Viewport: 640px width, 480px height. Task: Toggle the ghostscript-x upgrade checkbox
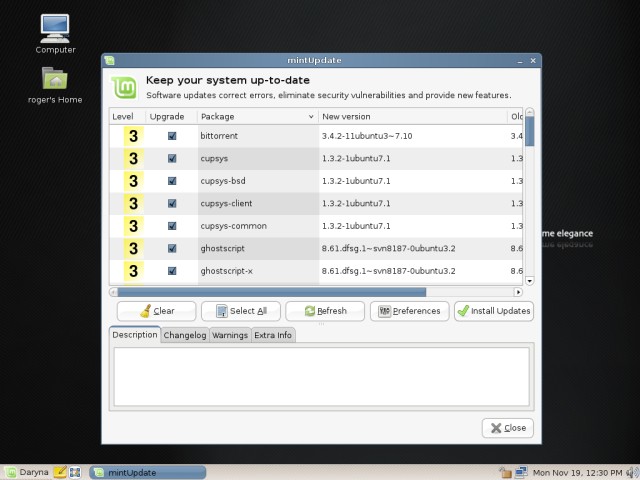(x=172, y=271)
